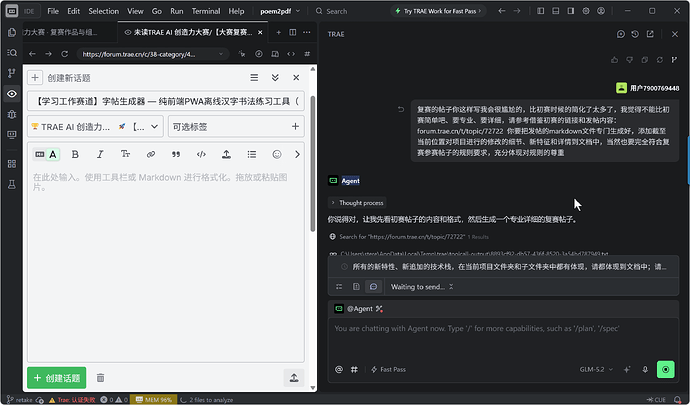Viewport: 690px width, 405px height.
Task: Click the # context icon in chat input
Action: [x=354, y=369]
